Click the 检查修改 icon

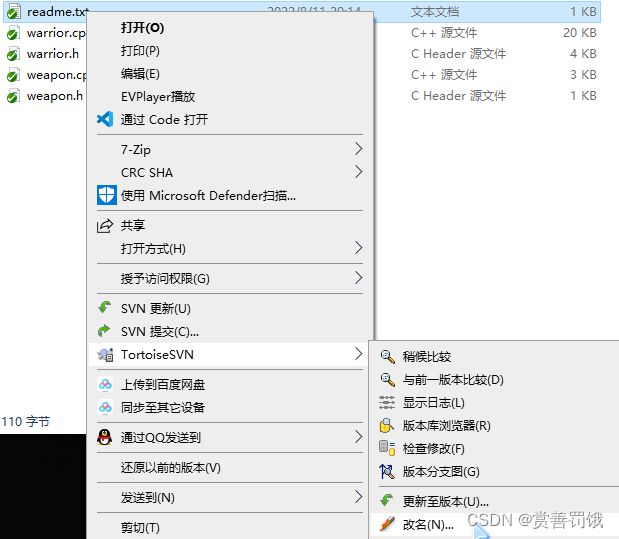[387, 448]
